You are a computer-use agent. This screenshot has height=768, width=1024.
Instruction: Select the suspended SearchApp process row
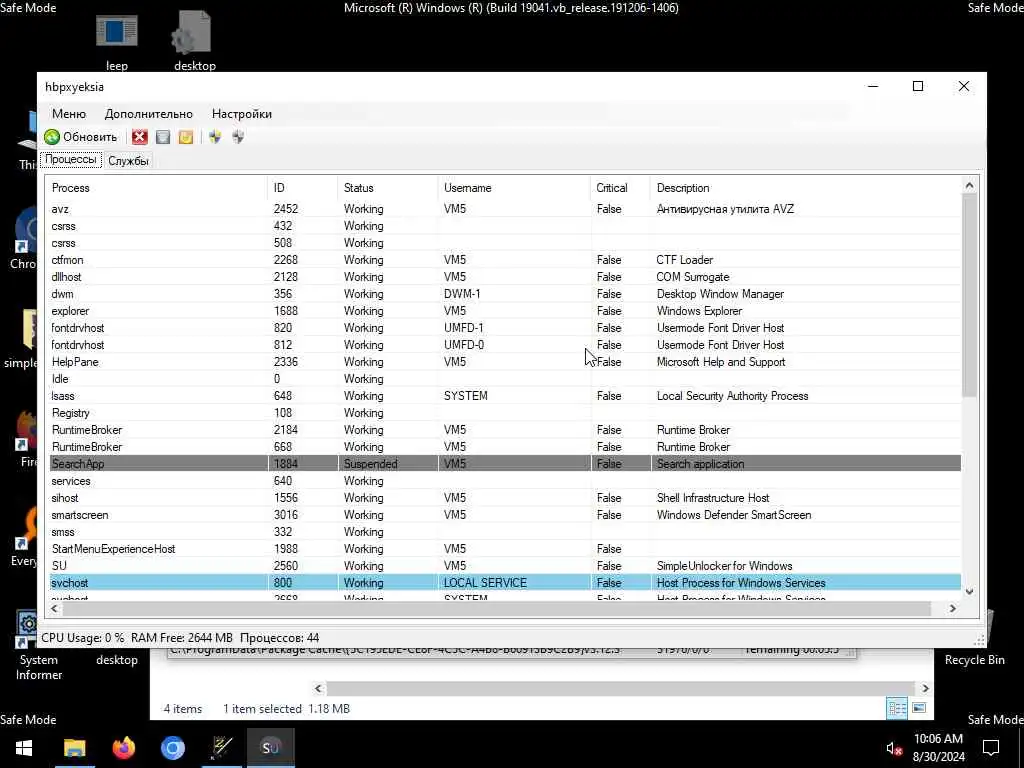click(x=505, y=464)
